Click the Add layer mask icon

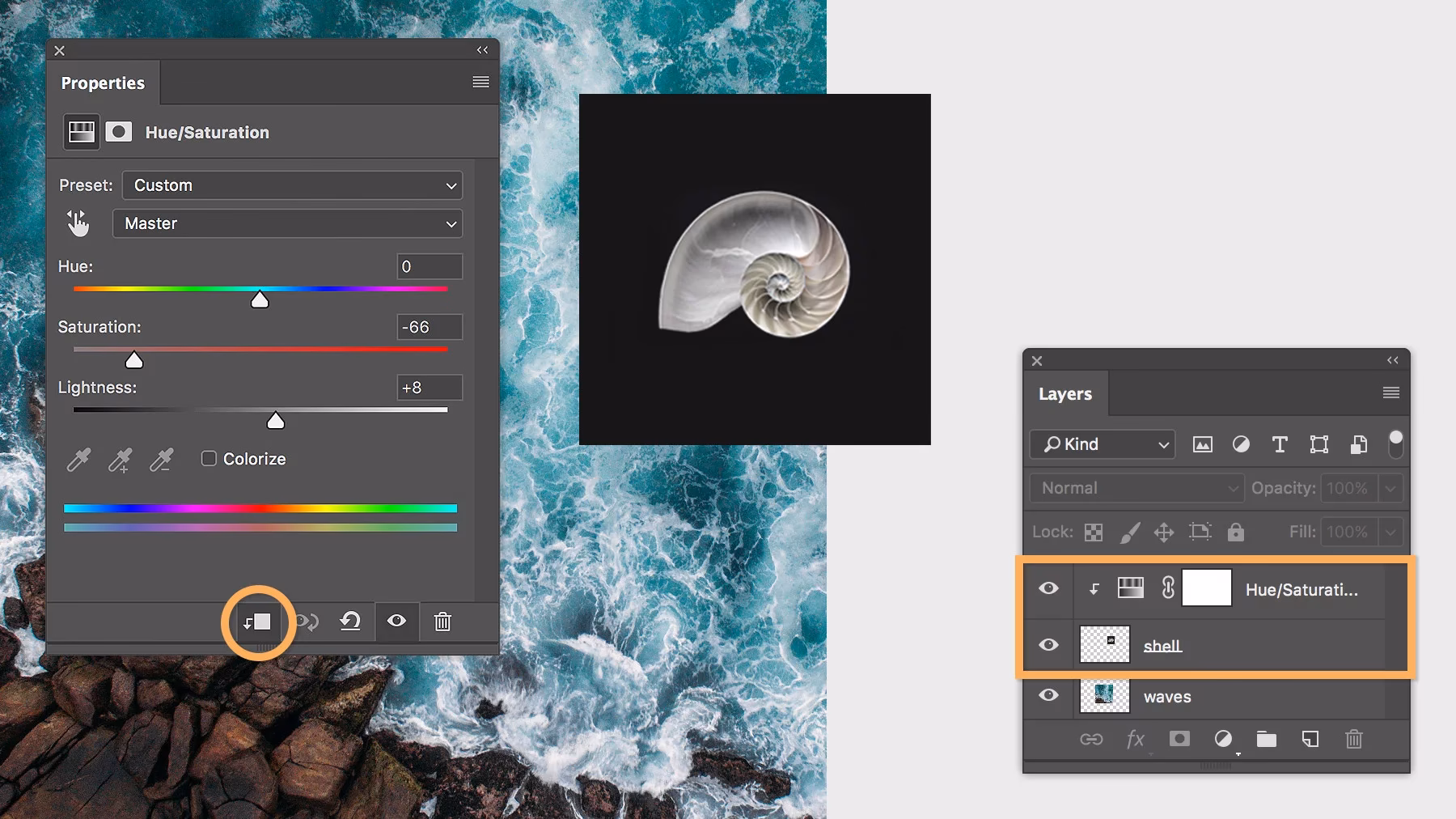click(1179, 739)
